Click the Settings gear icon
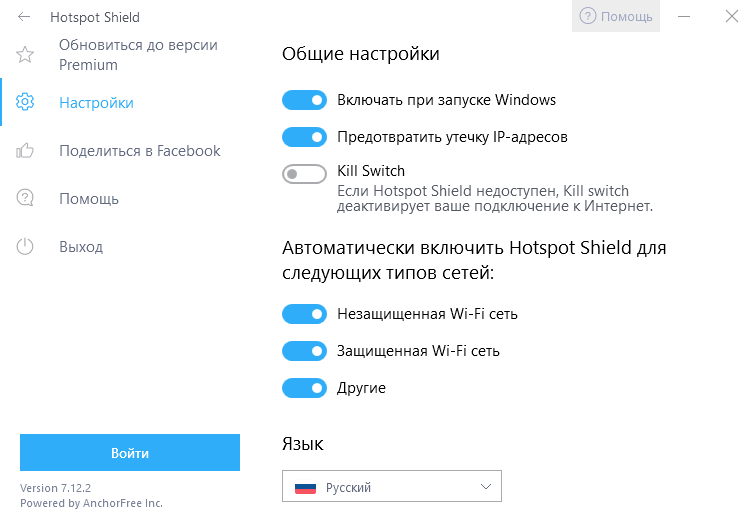This screenshot has height=526, width=756. (x=26, y=103)
